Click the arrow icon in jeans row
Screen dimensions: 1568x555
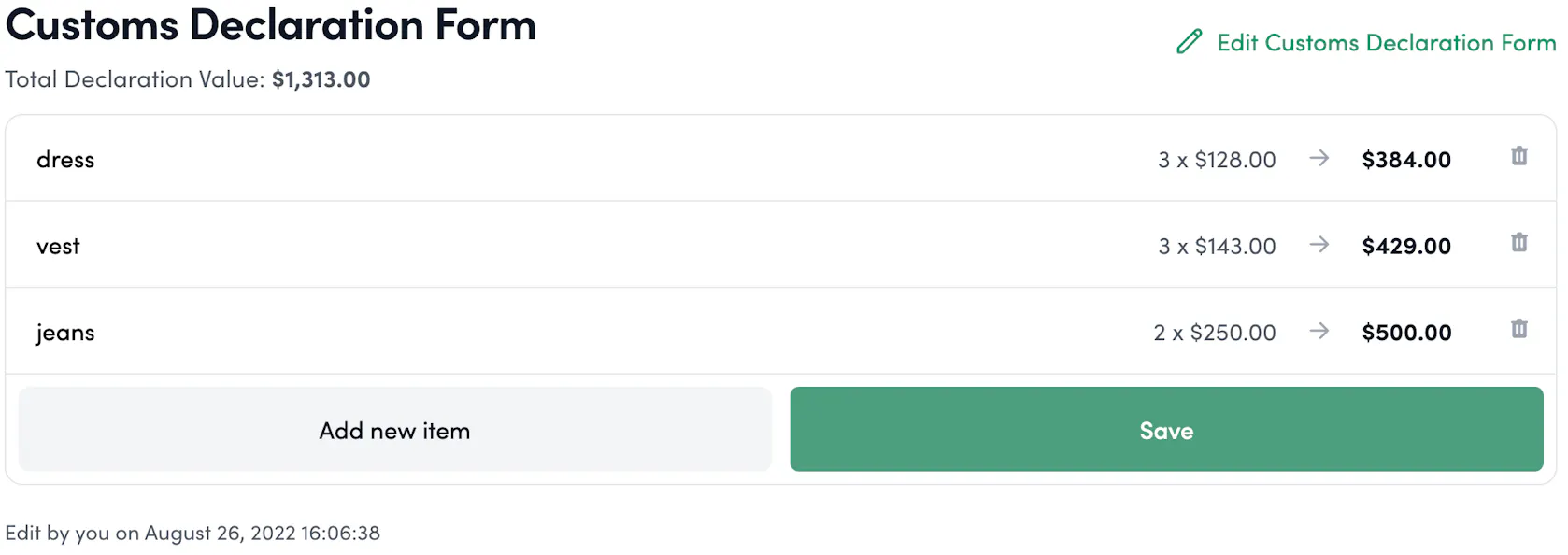click(1319, 331)
